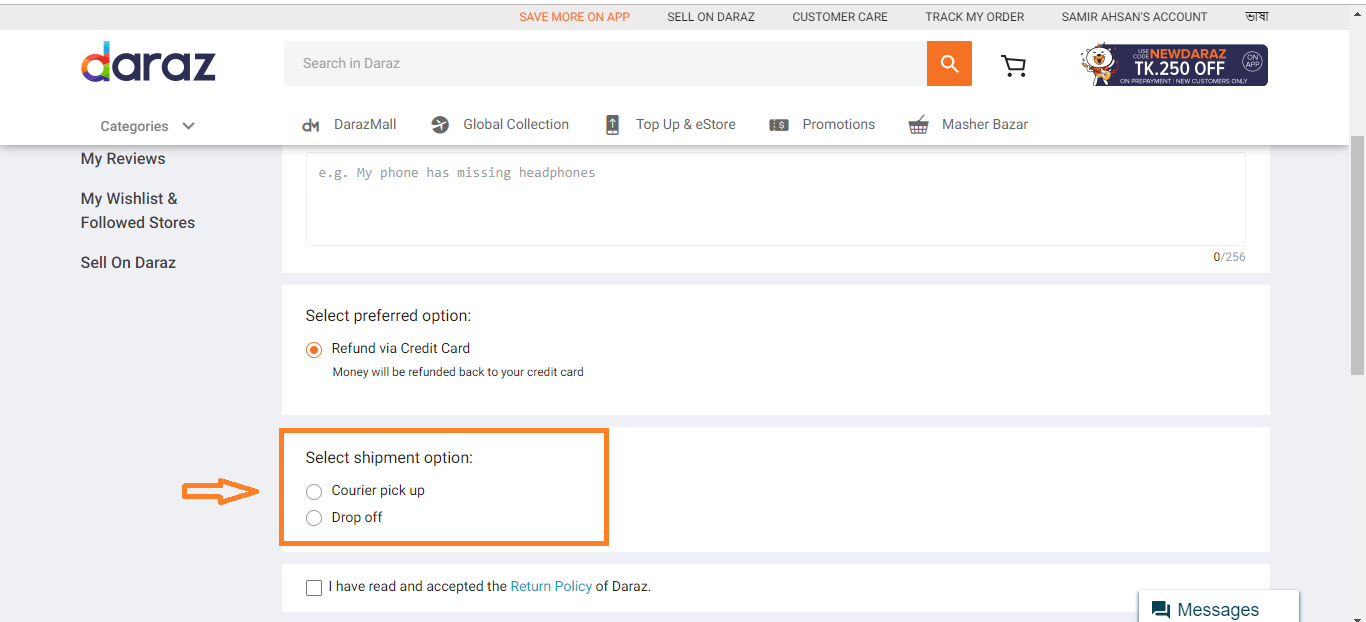
Task: Select Drop off shipment option
Action: click(x=314, y=518)
